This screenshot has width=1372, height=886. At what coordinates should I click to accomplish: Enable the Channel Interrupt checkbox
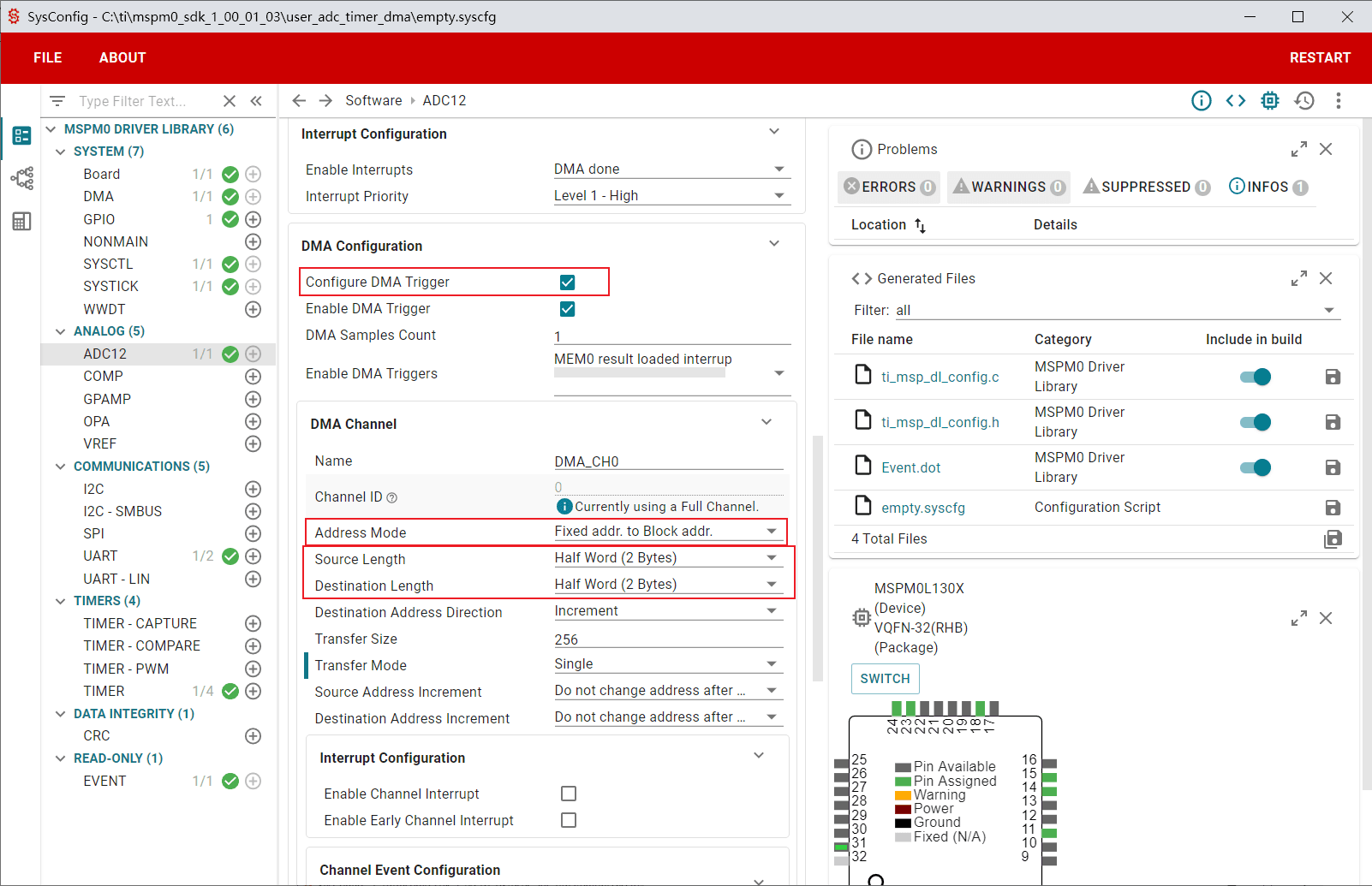pyautogui.click(x=569, y=794)
